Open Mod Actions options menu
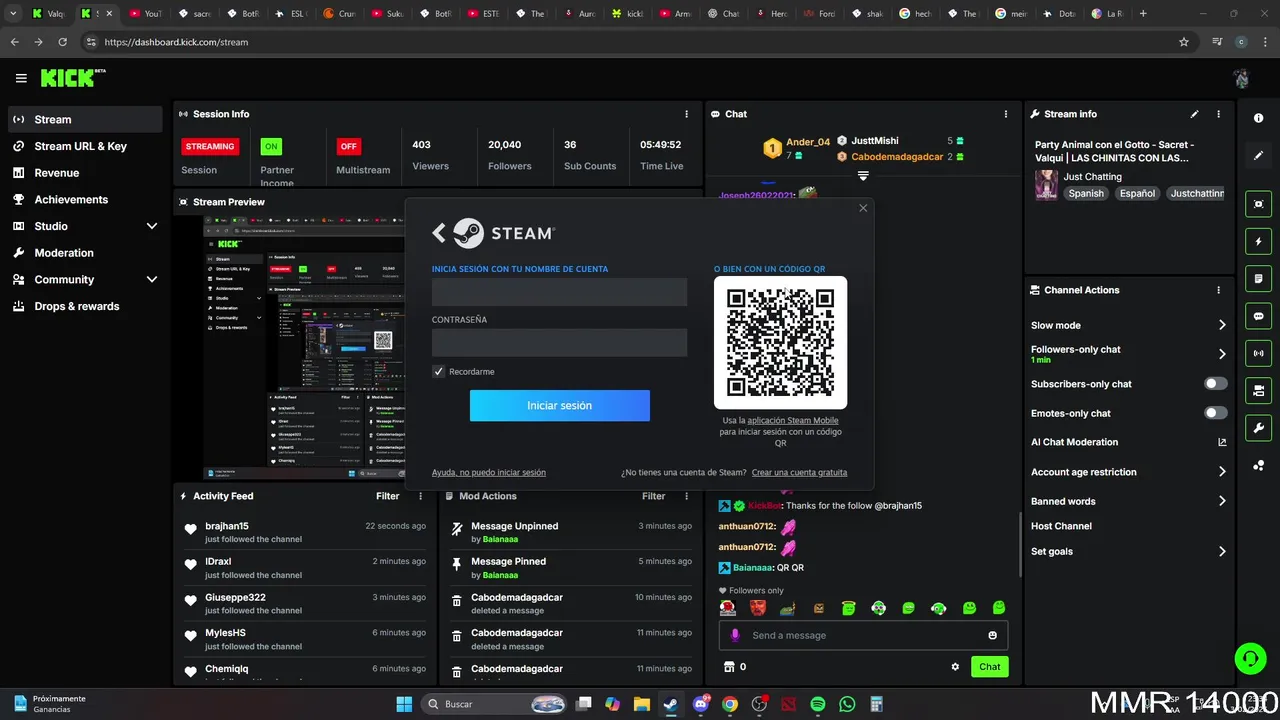This screenshot has height=720, width=1280. (x=686, y=496)
